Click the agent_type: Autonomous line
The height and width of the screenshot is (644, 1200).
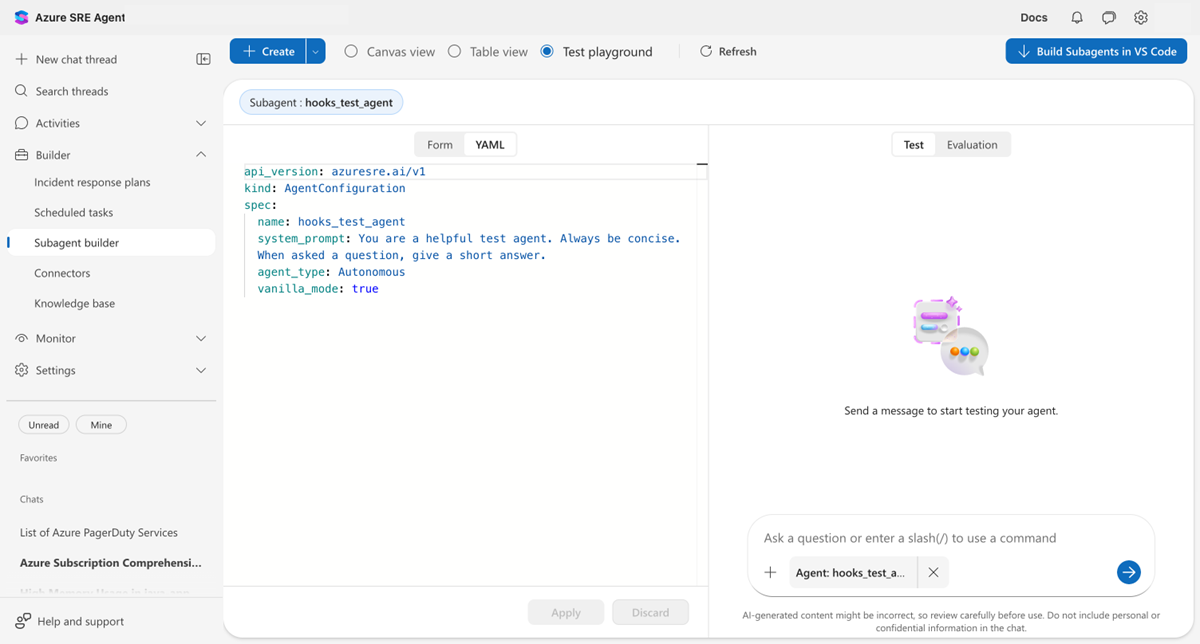[331, 272]
